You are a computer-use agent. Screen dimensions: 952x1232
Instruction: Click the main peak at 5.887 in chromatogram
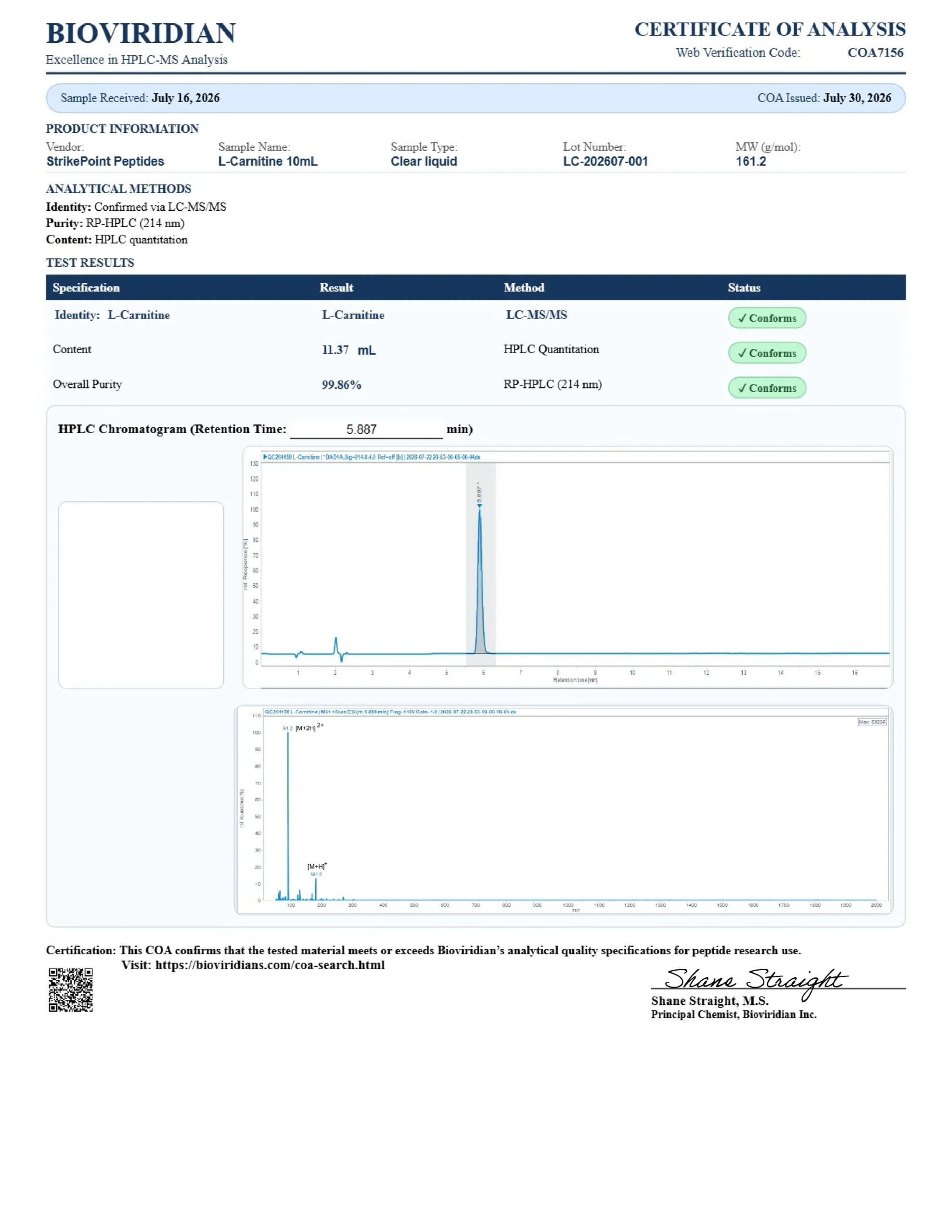(x=480, y=581)
